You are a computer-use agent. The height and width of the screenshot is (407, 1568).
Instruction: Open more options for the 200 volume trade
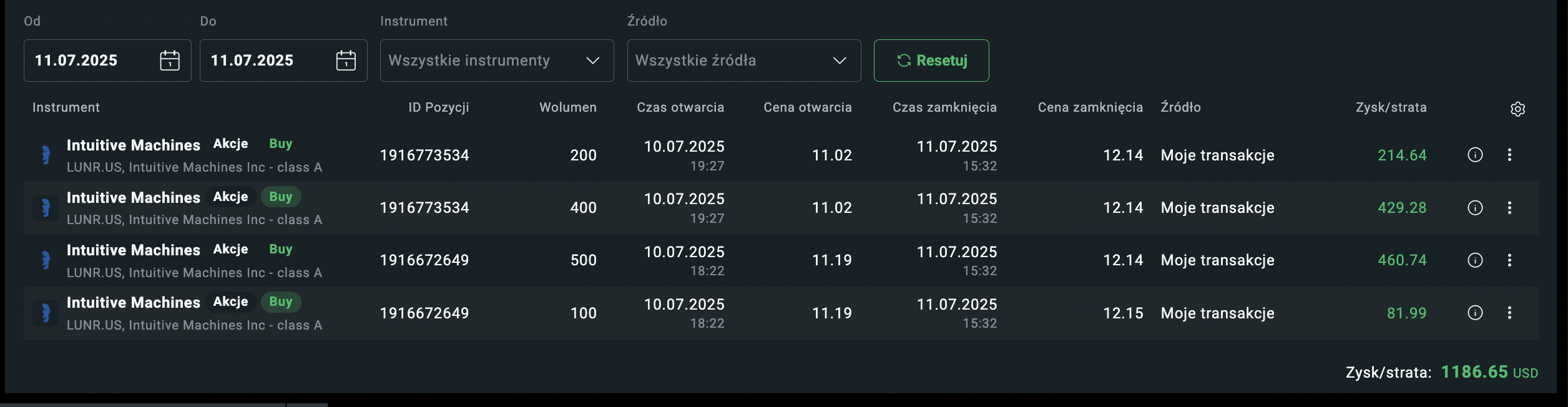click(x=1509, y=155)
